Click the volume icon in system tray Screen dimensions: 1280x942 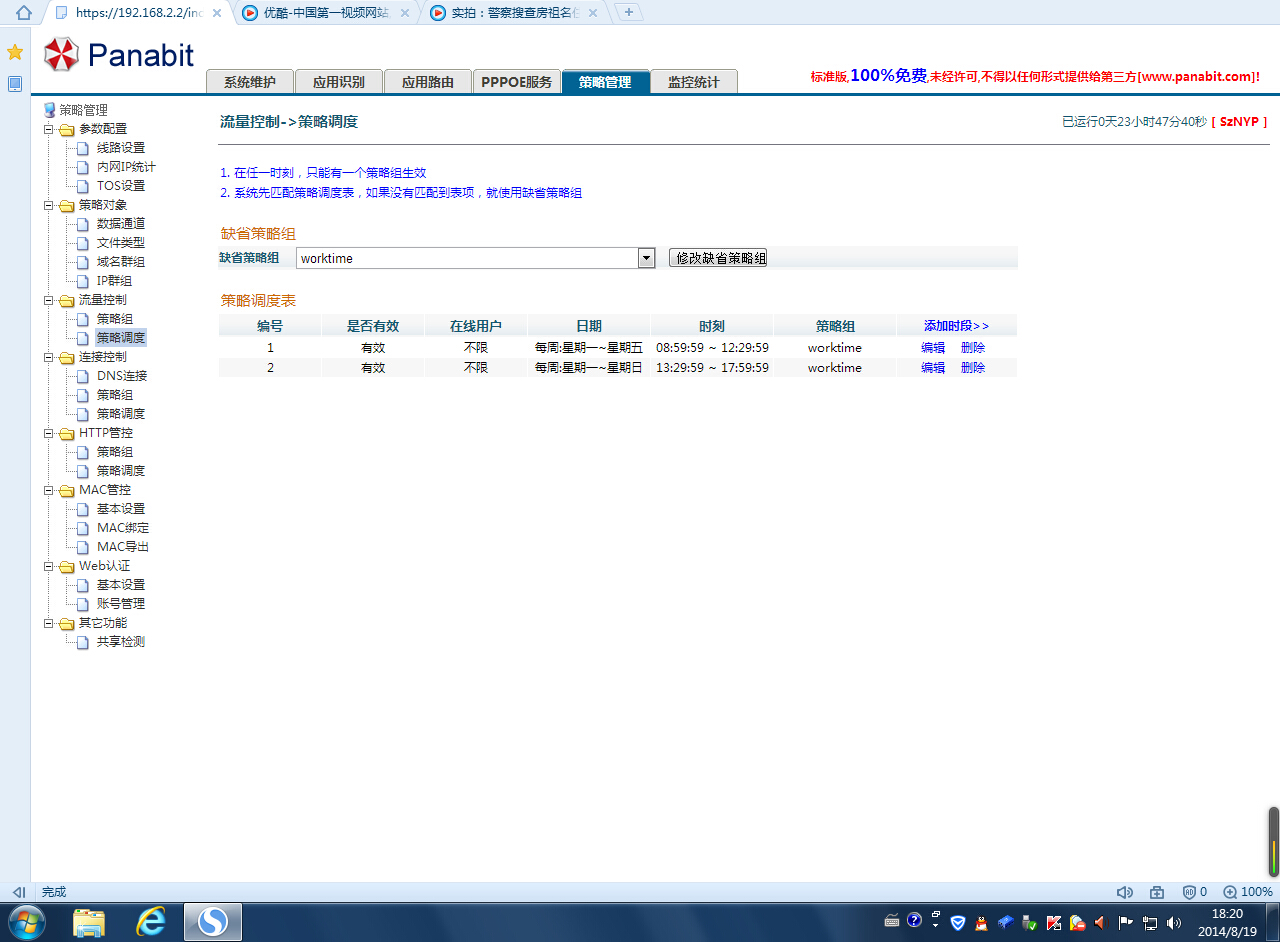pos(1173,922)
